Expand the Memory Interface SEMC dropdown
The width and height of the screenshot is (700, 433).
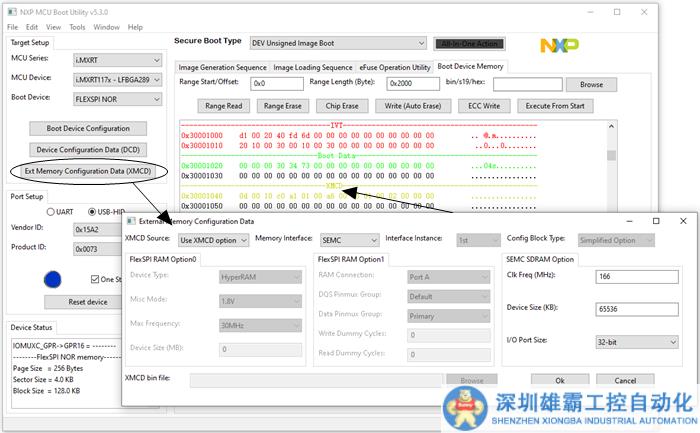tap(349, 240)
